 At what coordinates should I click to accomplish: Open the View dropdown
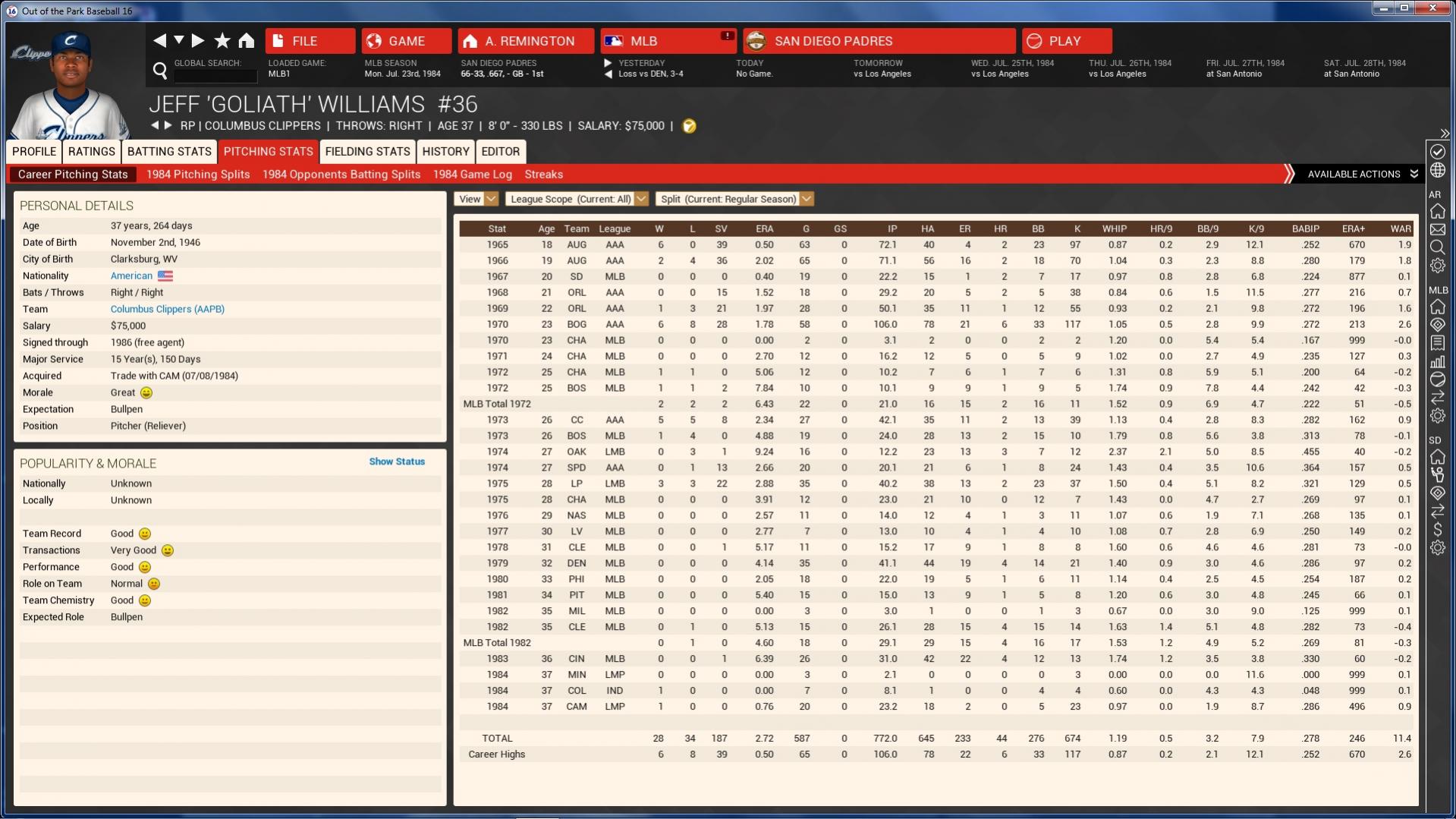(x=476, y=199)
